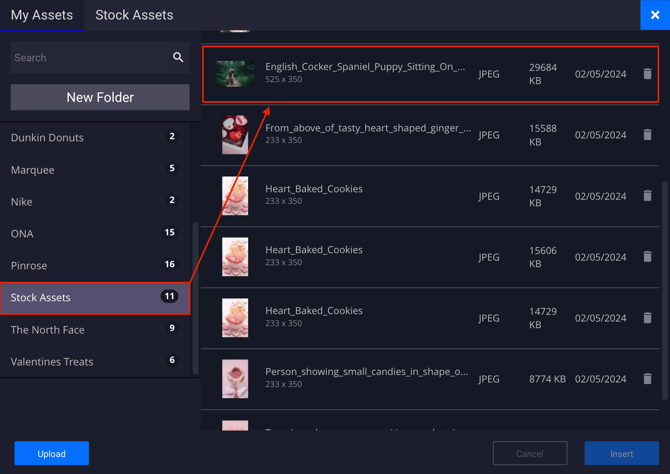This screenshot has width=670, height=474.
Task: Click the Upload button
Action: pyautogui.click(x=52, y=453)
